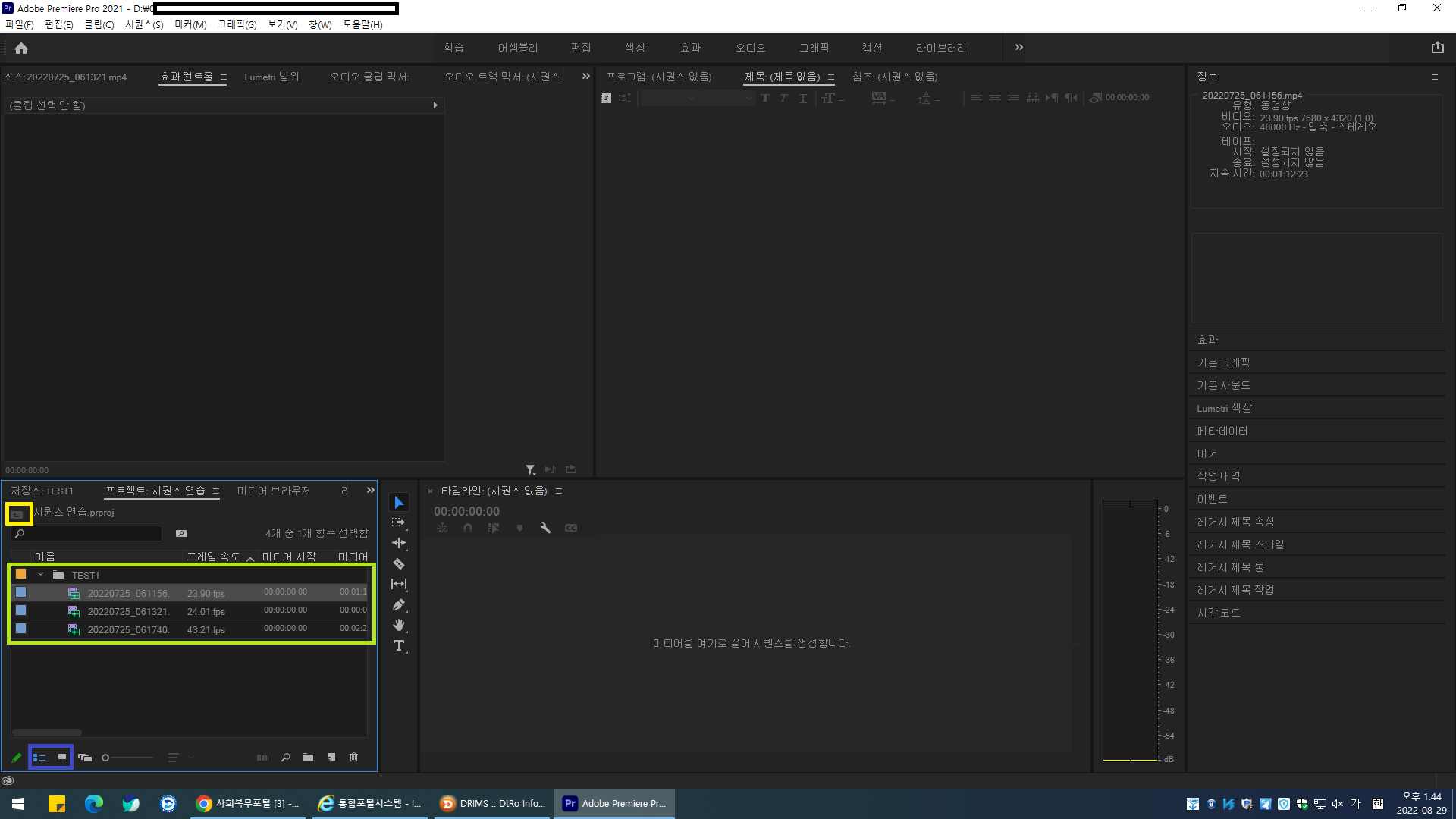This screenshot has height=819, width=1456.
Task: Click the New Item icon
Action: 331,757
